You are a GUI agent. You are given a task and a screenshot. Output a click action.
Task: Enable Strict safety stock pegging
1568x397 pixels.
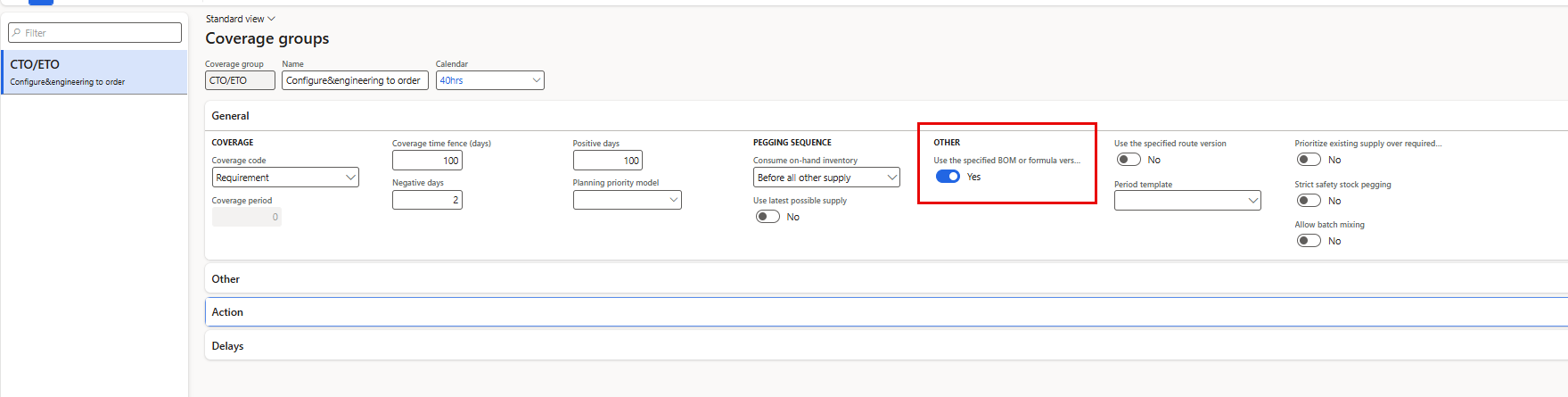coord(1309,201)
